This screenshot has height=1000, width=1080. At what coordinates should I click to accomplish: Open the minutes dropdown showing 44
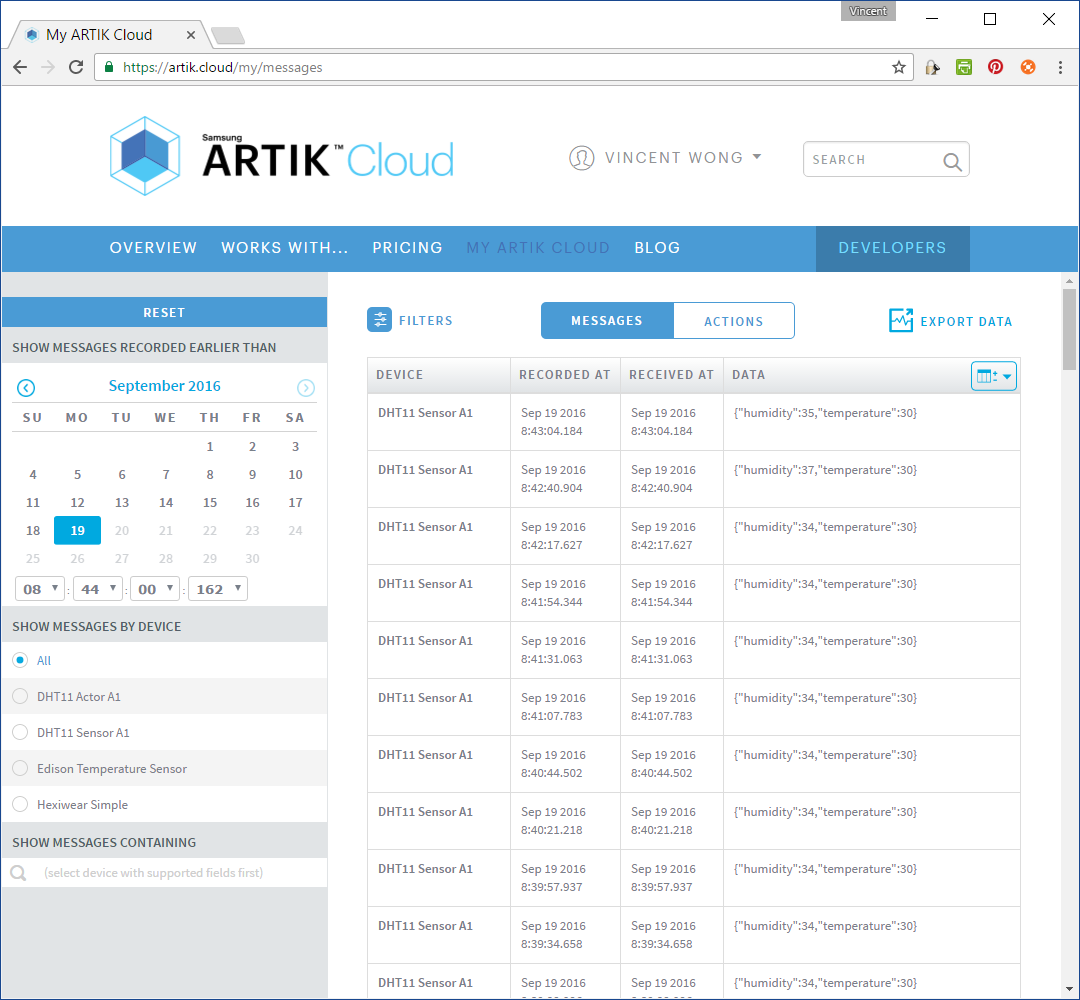click(x=98, y=588)
